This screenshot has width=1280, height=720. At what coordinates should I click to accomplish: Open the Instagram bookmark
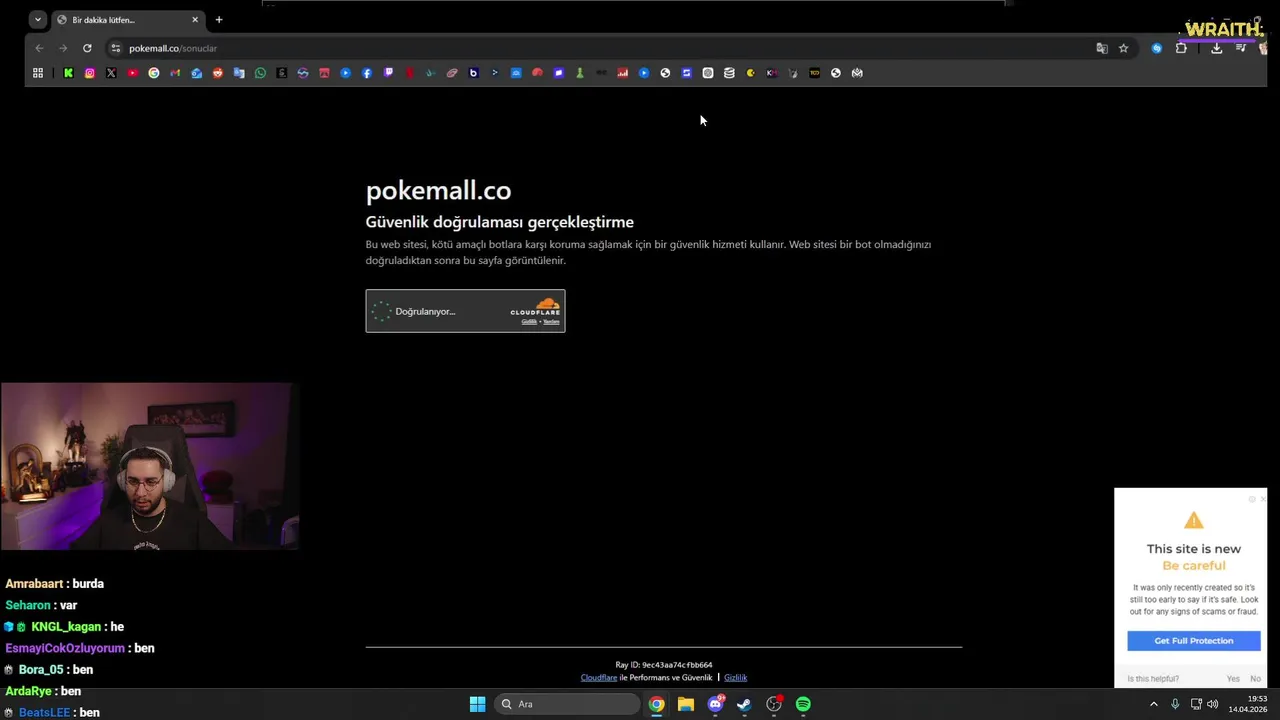(x=90, y=73)
